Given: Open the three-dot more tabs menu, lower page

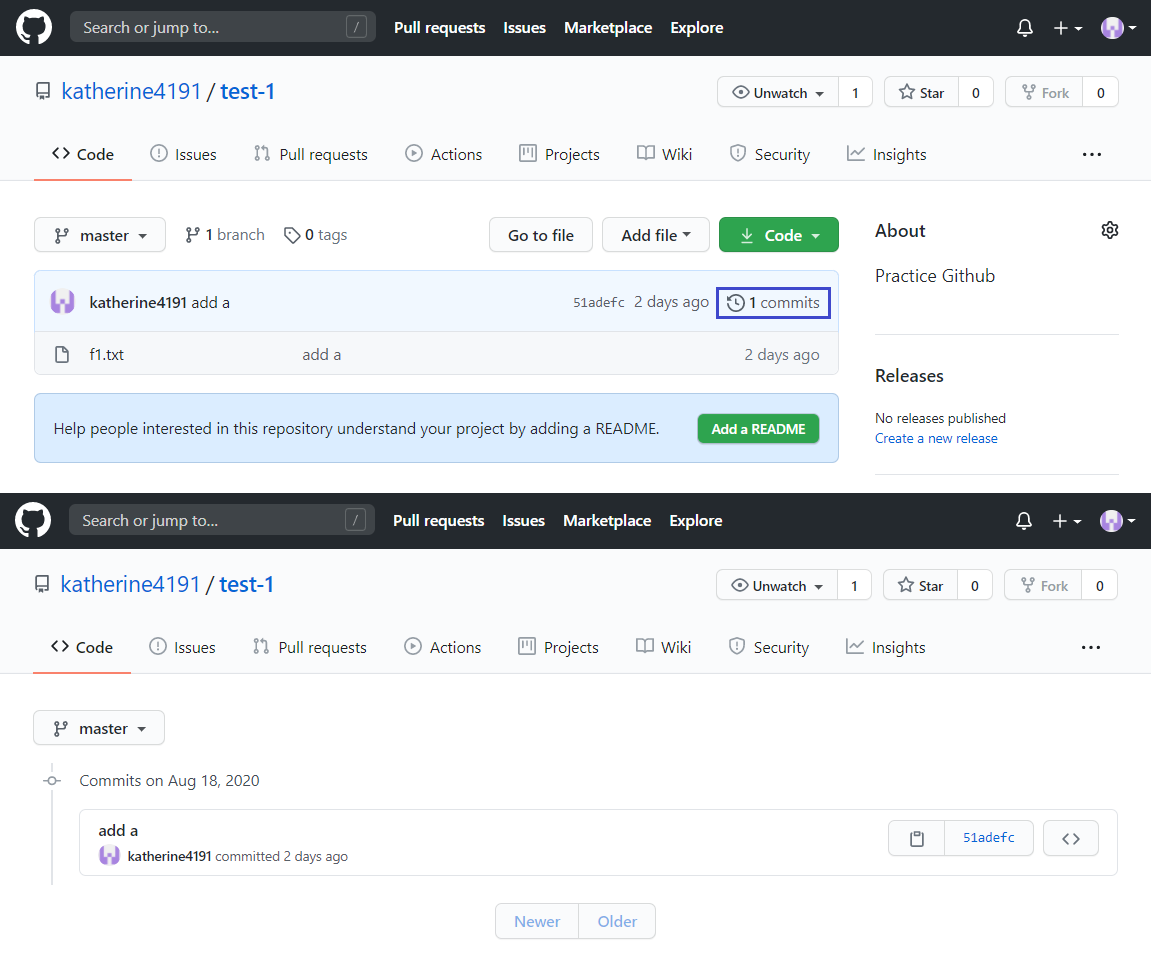Looking at the screenshot, I should pos(1091,648).
